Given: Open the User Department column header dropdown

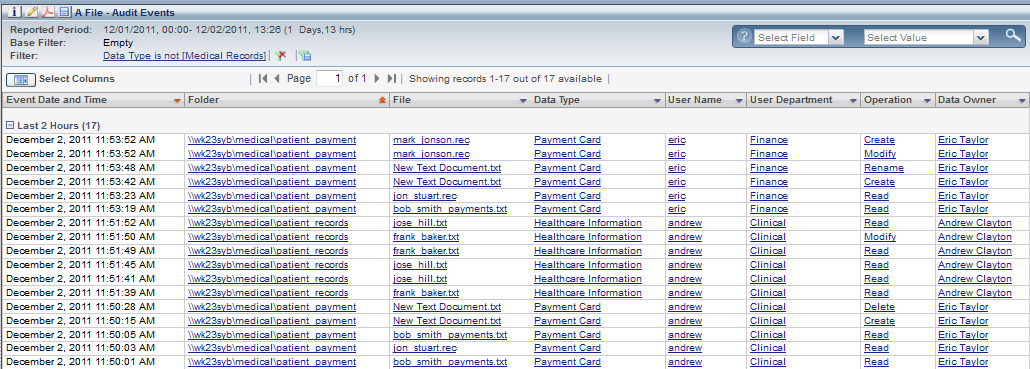Looking at the screenshot, I should [853, 101].
